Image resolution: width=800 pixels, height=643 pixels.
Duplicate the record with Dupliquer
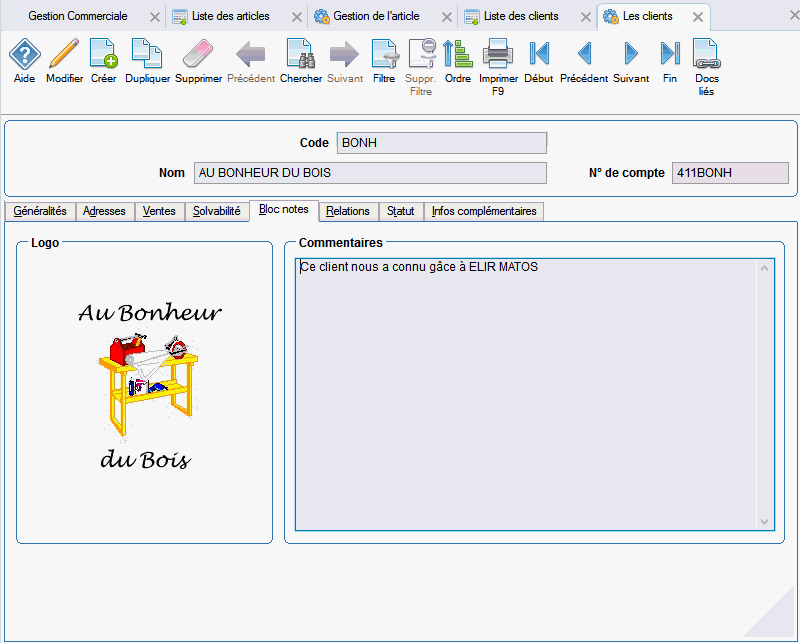pos(147,55)
